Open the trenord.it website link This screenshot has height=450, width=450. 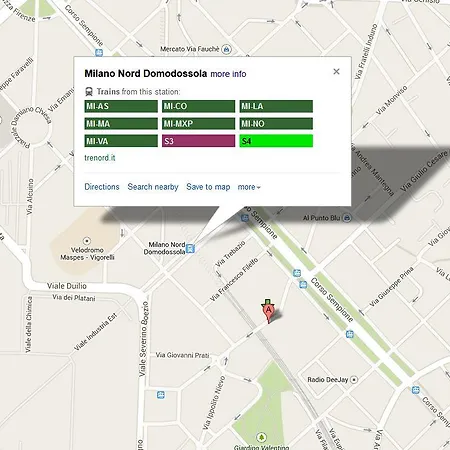100,158
